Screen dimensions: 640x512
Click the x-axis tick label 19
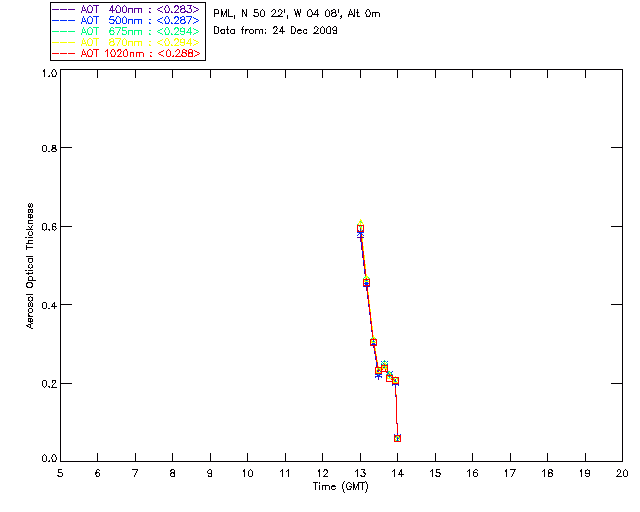(x=585, y=473)
